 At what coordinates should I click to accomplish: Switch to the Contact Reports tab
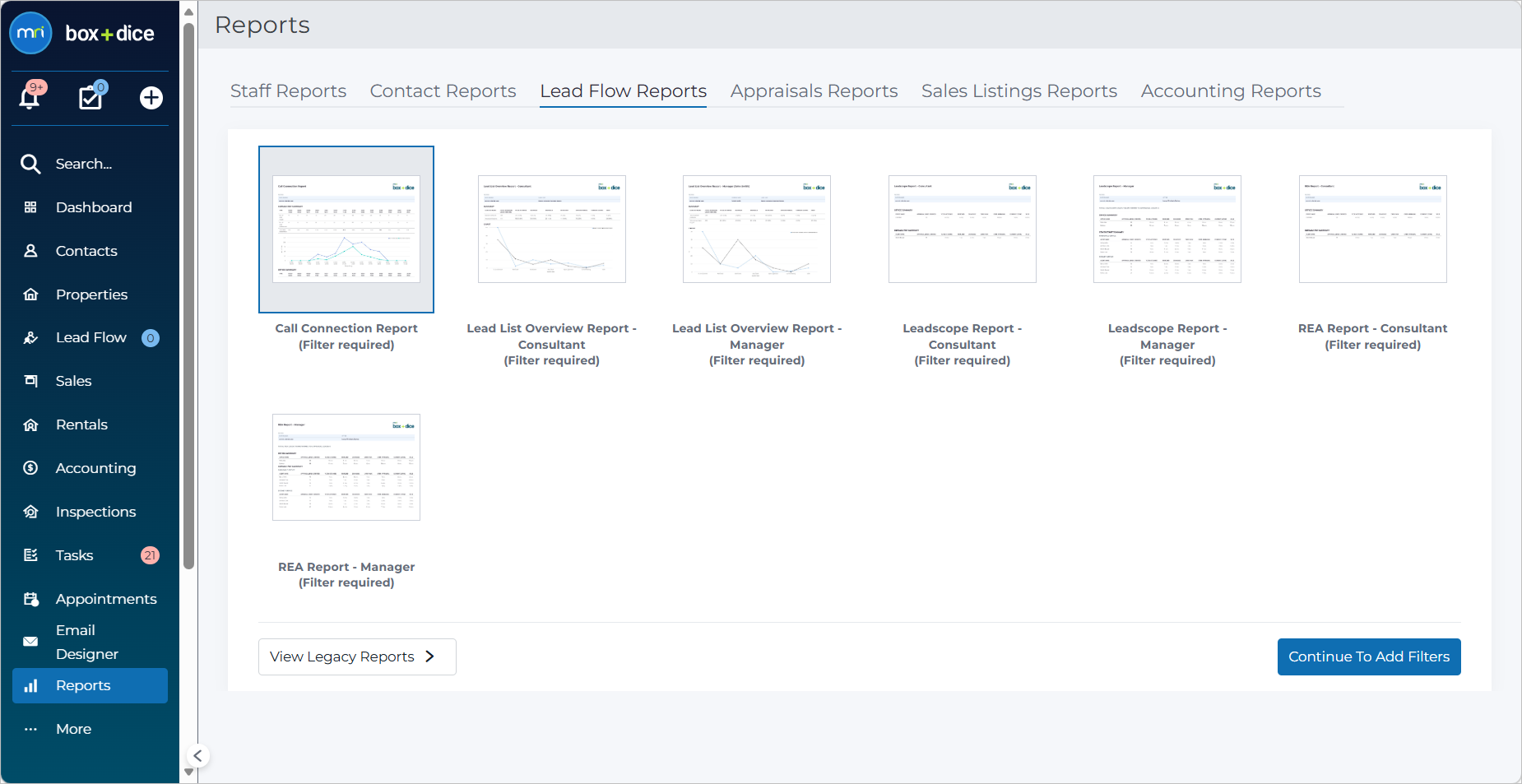tap(443, 91)
